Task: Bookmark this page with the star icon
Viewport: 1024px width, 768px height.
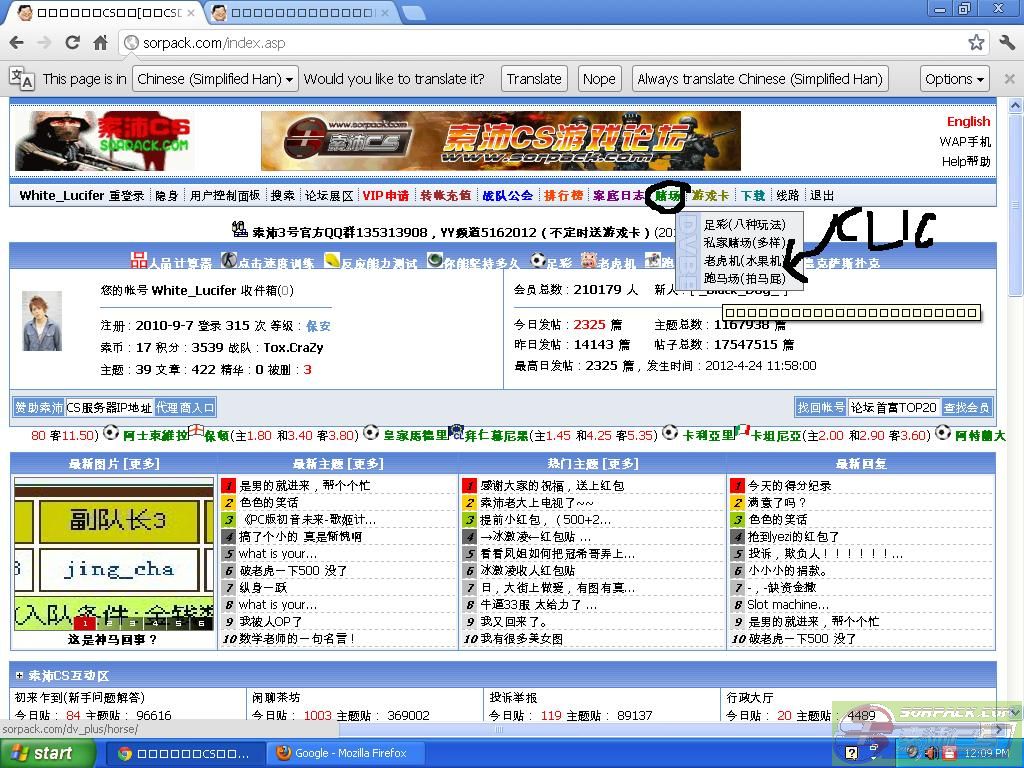Action: point(976,43)
